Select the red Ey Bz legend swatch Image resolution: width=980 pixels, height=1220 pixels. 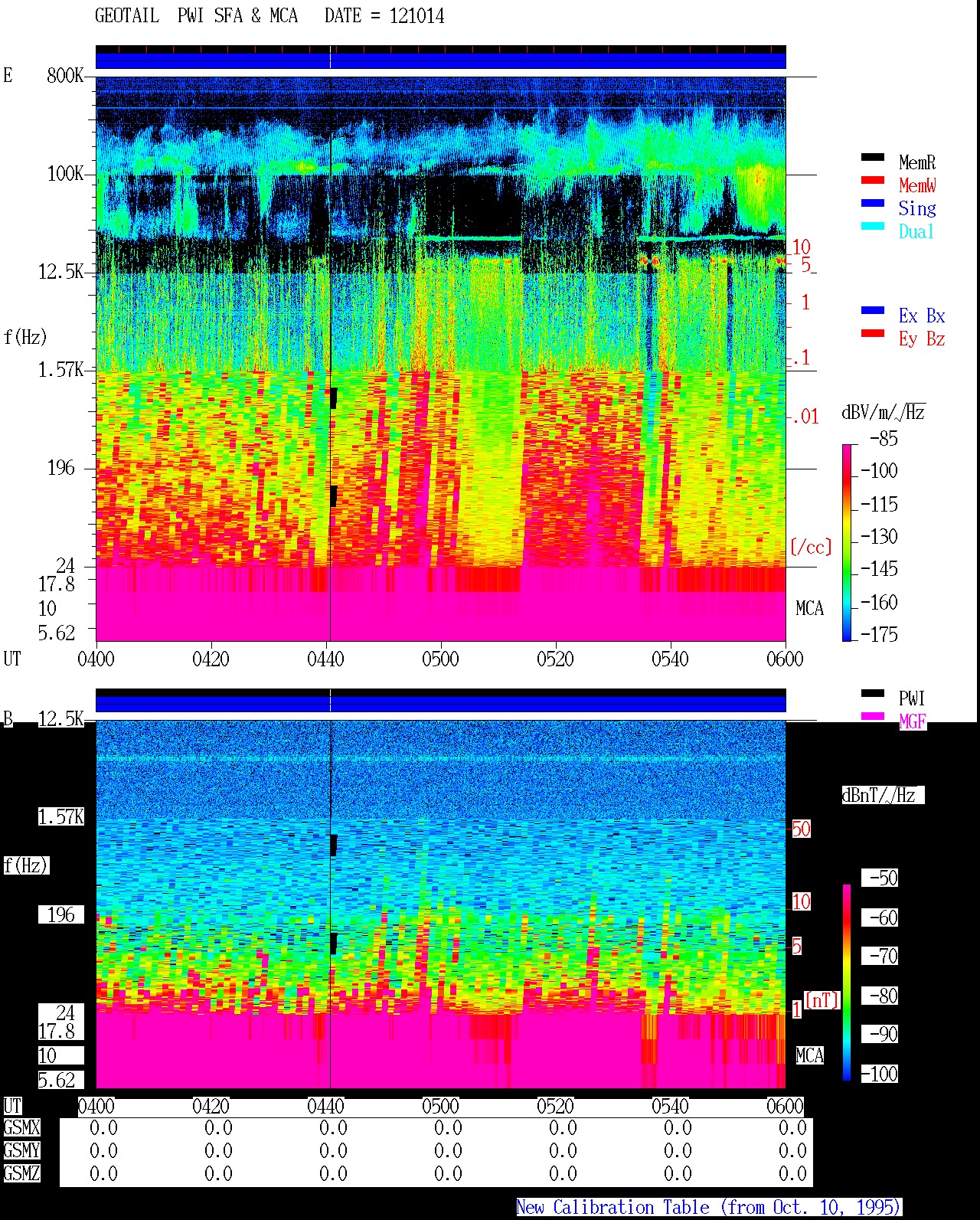[x=873, y=333]
